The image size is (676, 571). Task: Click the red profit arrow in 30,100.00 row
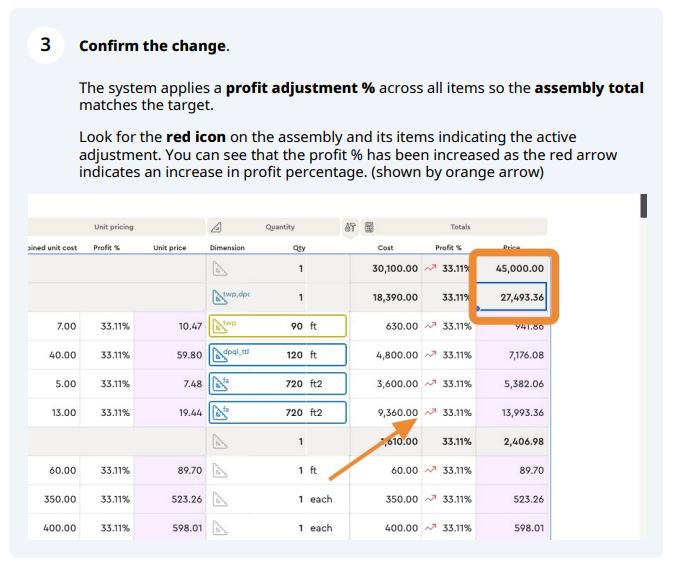pyautogui.click(x=431, y=269)
